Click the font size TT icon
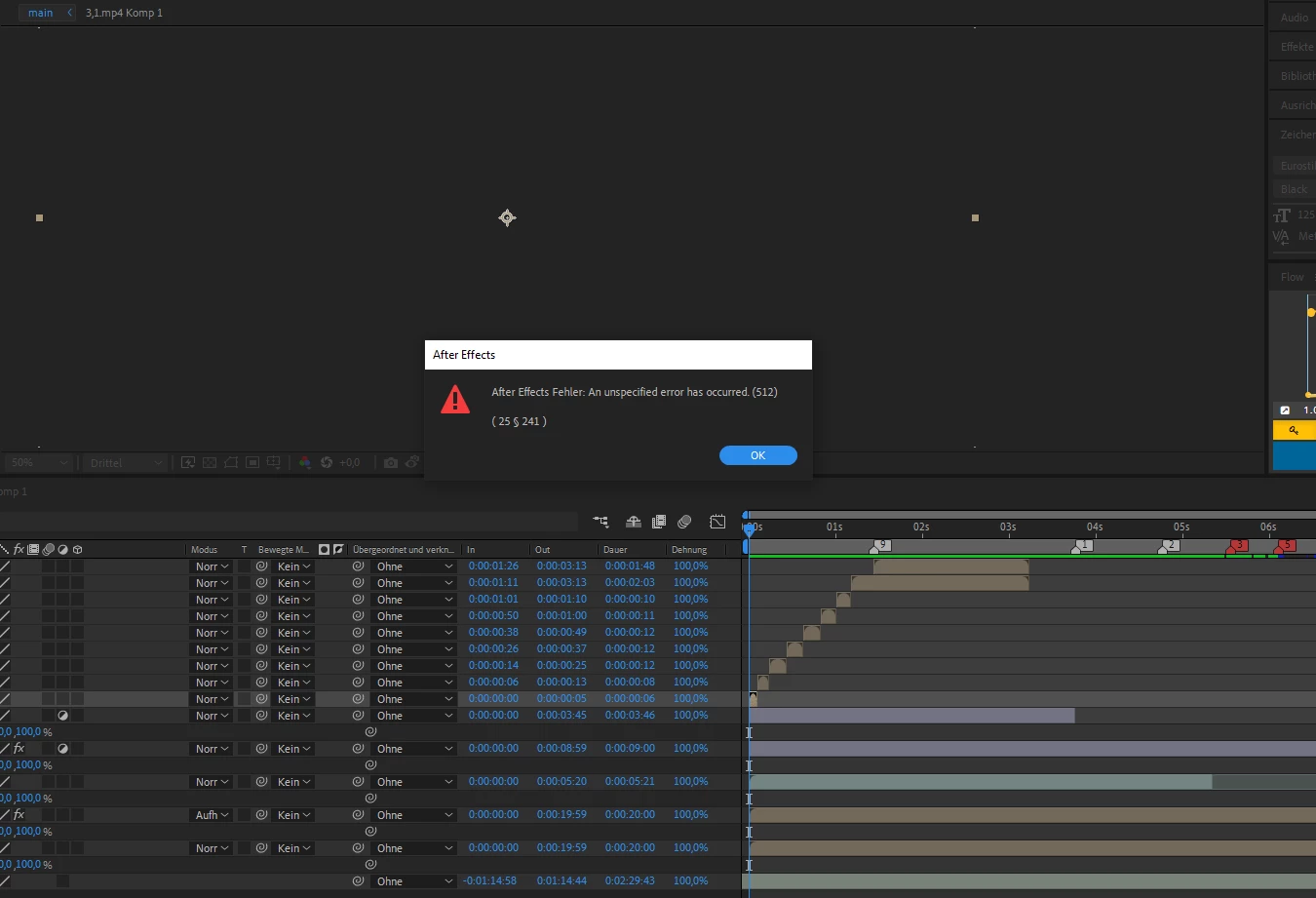This screenshot has width=1316, height=898. [x=1282, y=215]
